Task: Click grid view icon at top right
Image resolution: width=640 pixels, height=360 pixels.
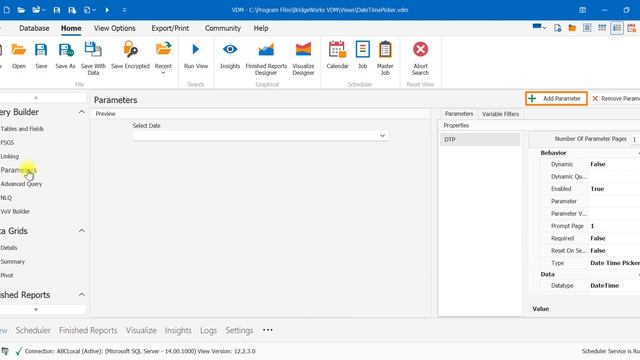Action: [602, 28]
